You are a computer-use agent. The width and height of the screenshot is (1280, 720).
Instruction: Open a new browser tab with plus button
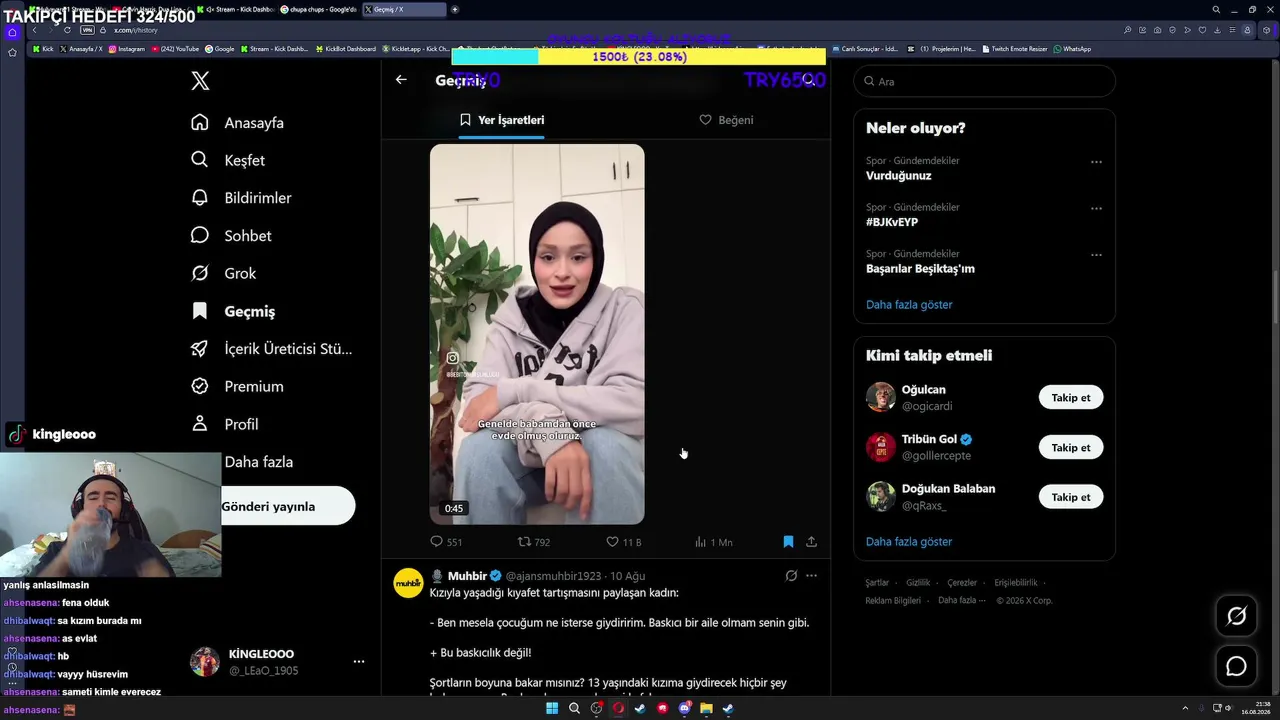[455, 9]
